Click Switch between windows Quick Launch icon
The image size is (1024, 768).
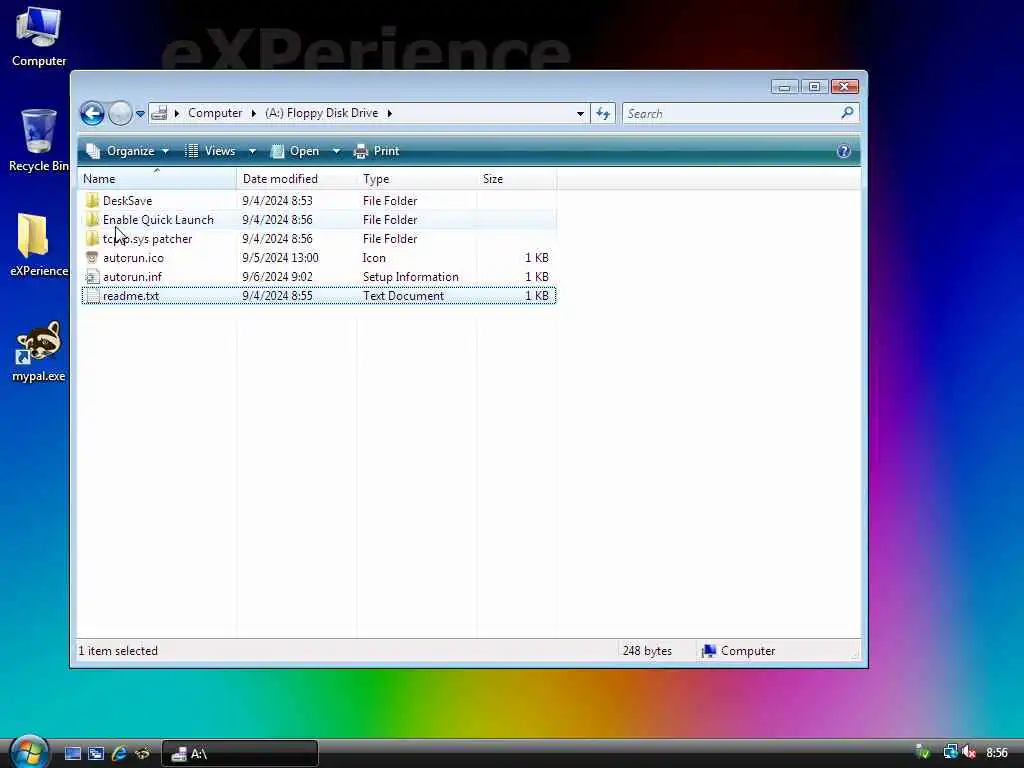click(x=96, y=754)
